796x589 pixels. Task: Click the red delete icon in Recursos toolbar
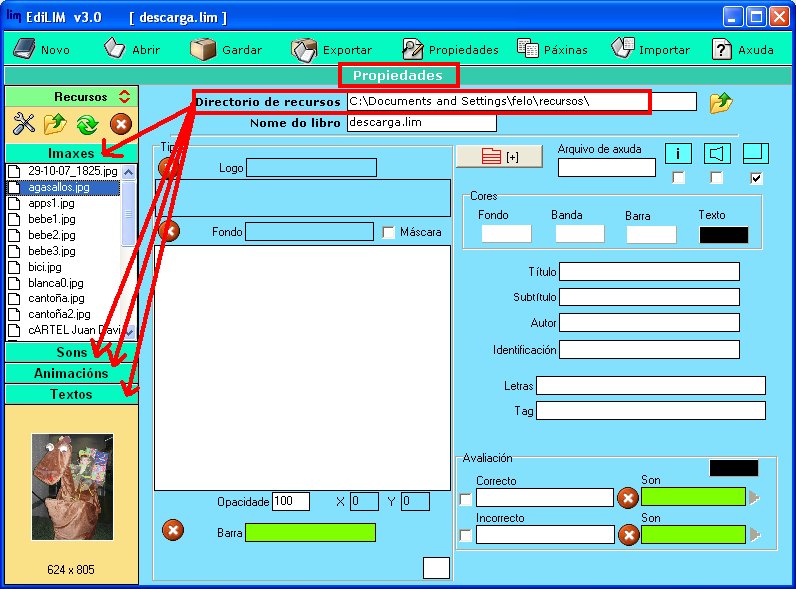120,124
